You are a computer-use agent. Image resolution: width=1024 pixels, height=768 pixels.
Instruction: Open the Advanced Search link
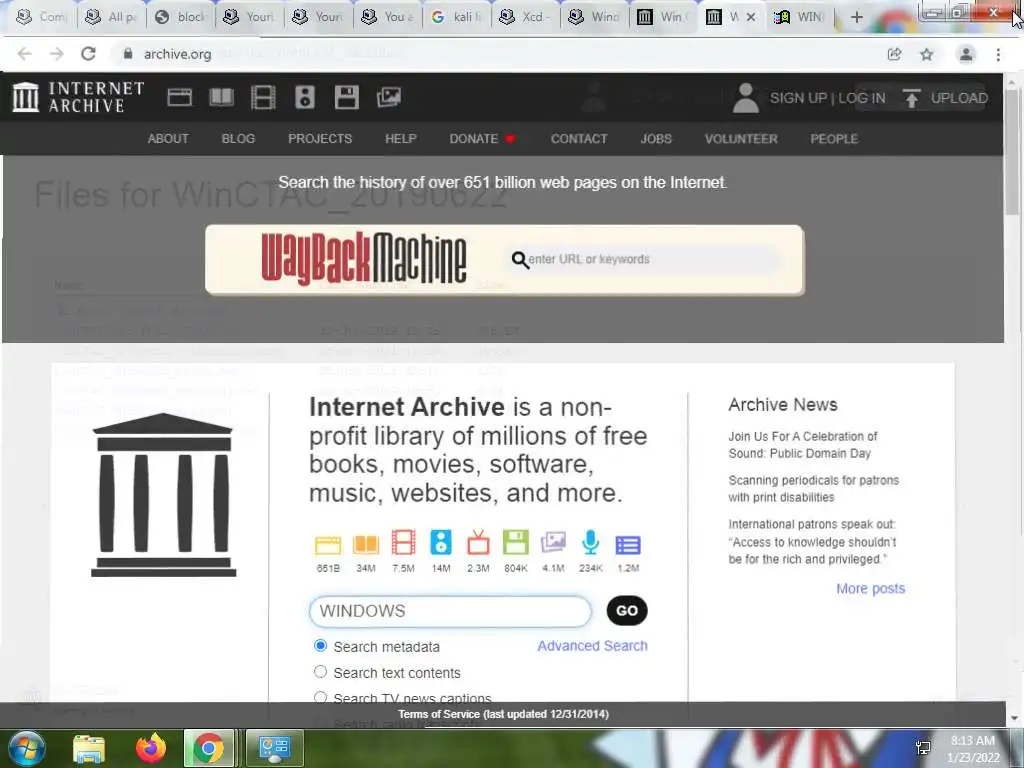(592, 645)
